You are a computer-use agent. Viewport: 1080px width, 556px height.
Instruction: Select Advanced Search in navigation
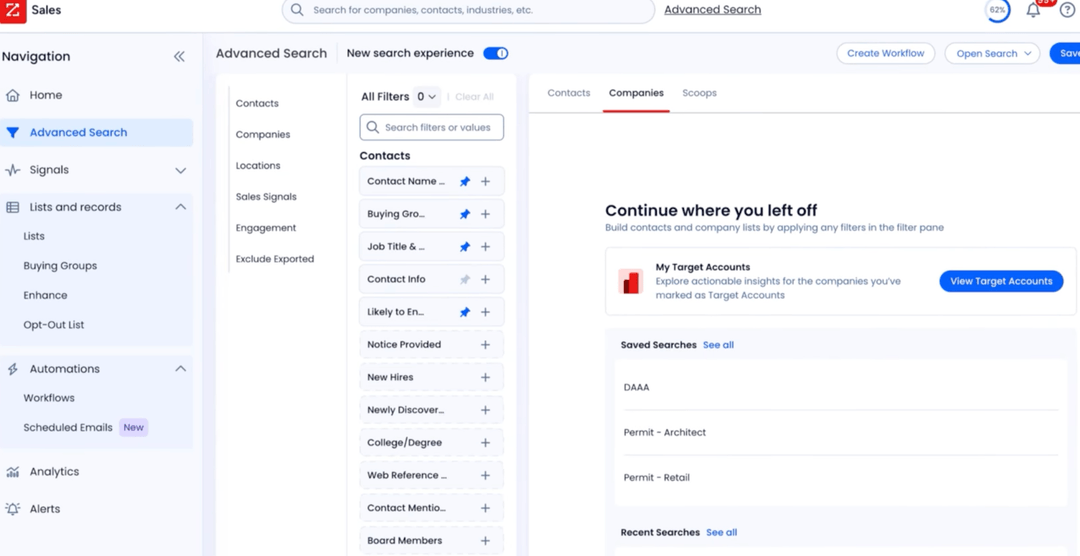(96, 132)
